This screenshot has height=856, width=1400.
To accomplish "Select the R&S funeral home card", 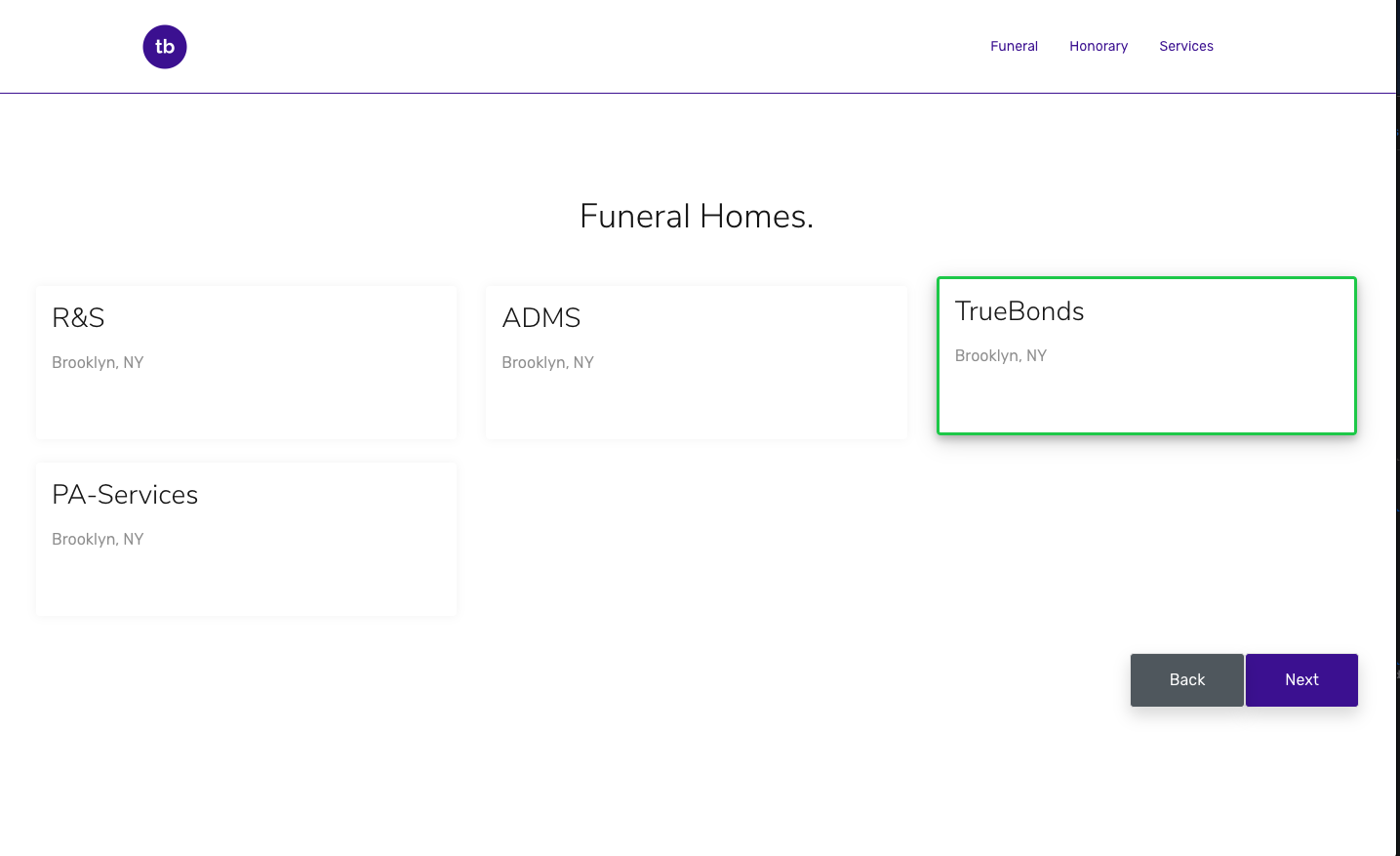I will point(247,362).
